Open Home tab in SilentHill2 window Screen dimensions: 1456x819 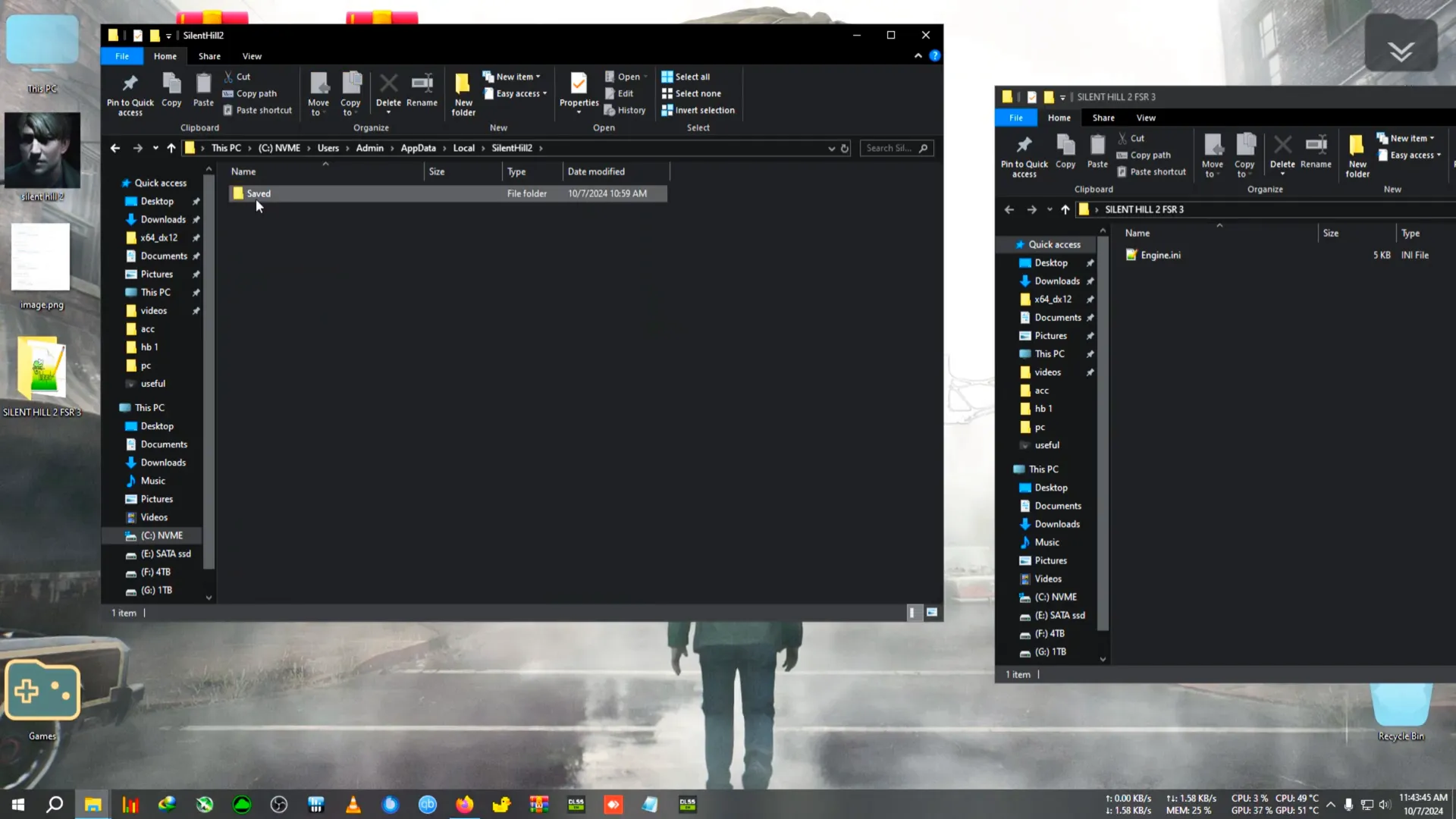tap(165, 56)
